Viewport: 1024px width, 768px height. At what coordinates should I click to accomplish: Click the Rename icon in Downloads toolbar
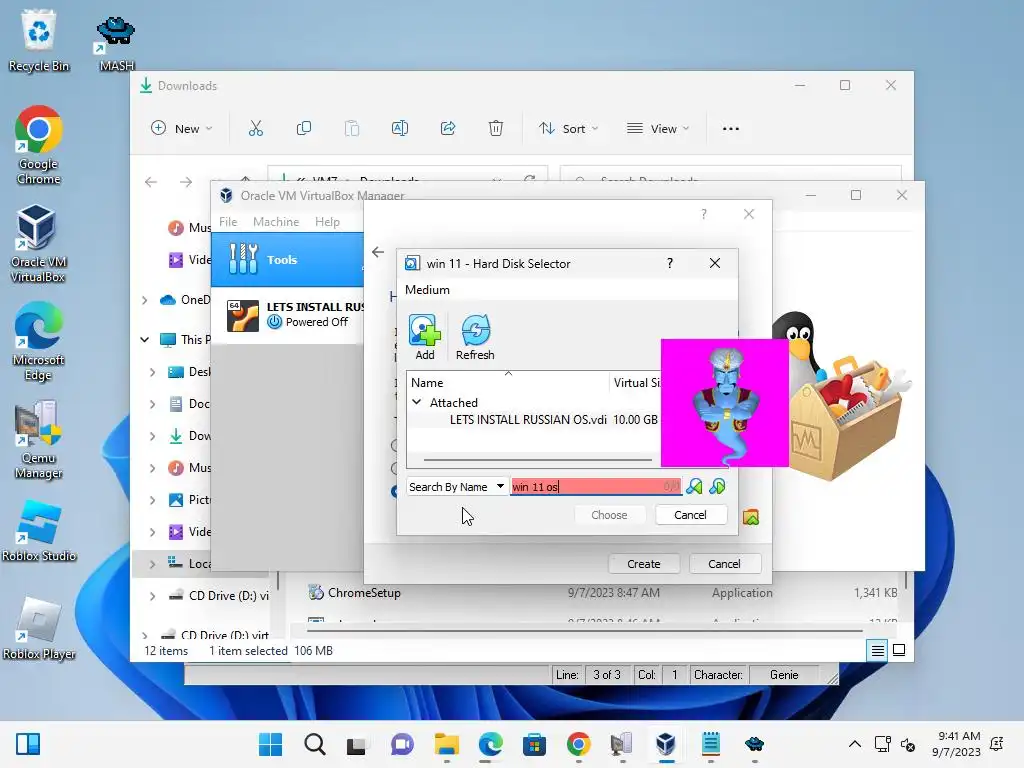coord(400,129)
